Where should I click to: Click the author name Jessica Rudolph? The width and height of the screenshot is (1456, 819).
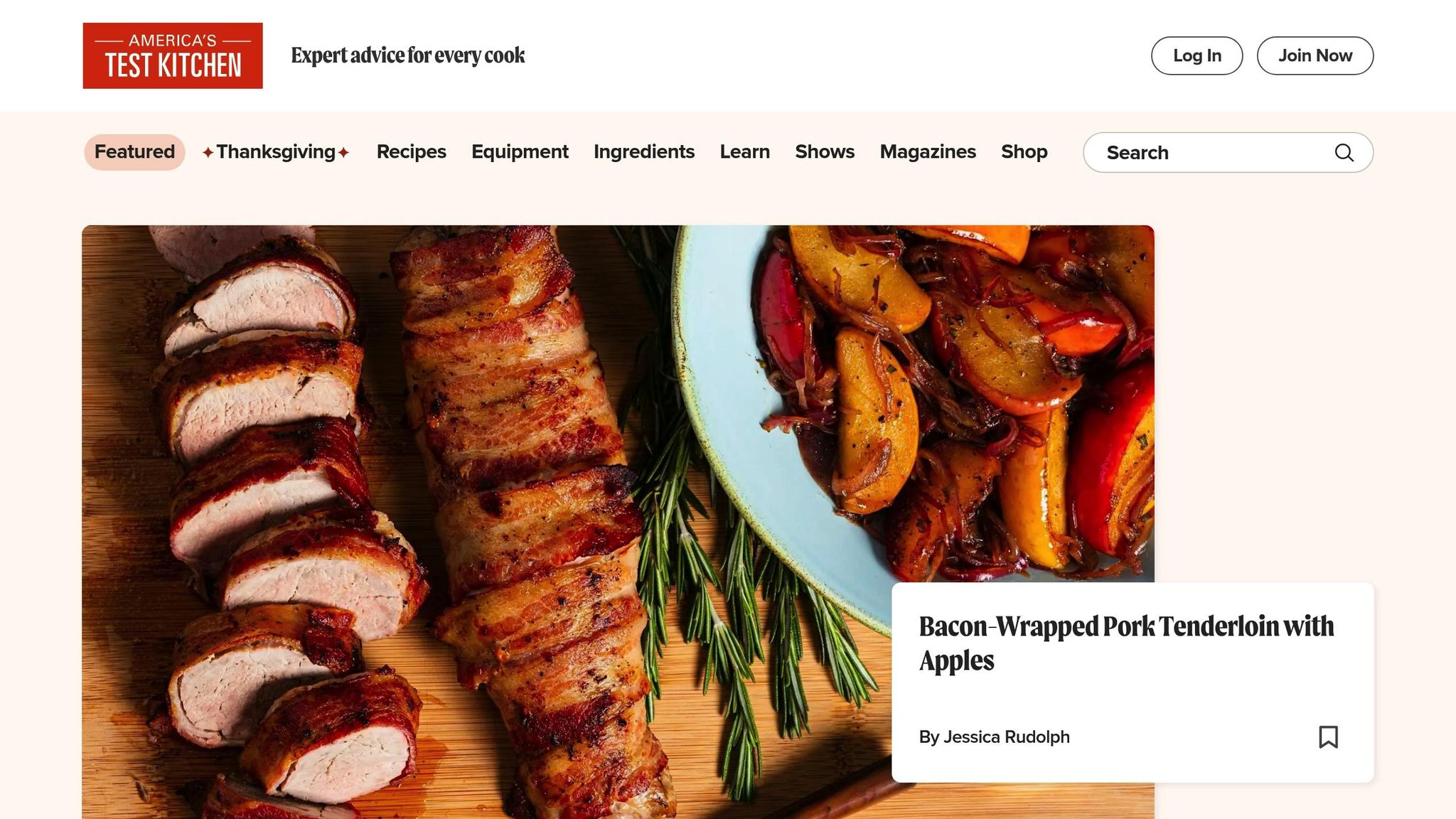click(x=1006, y=737)
